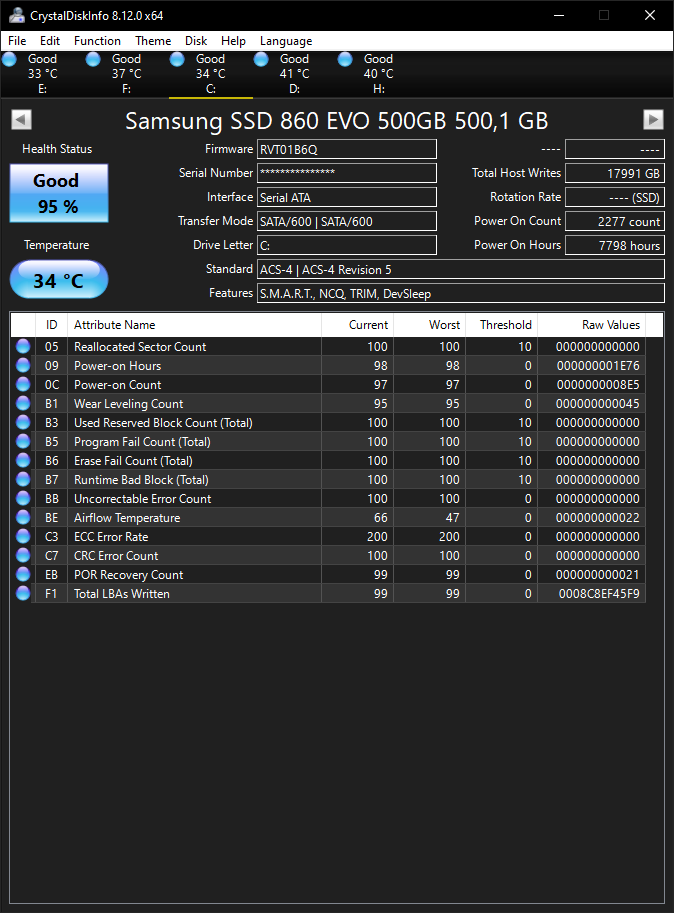Click the Drive Letter field
Viewport: 674px width, 913px height.
coord(347,245)
